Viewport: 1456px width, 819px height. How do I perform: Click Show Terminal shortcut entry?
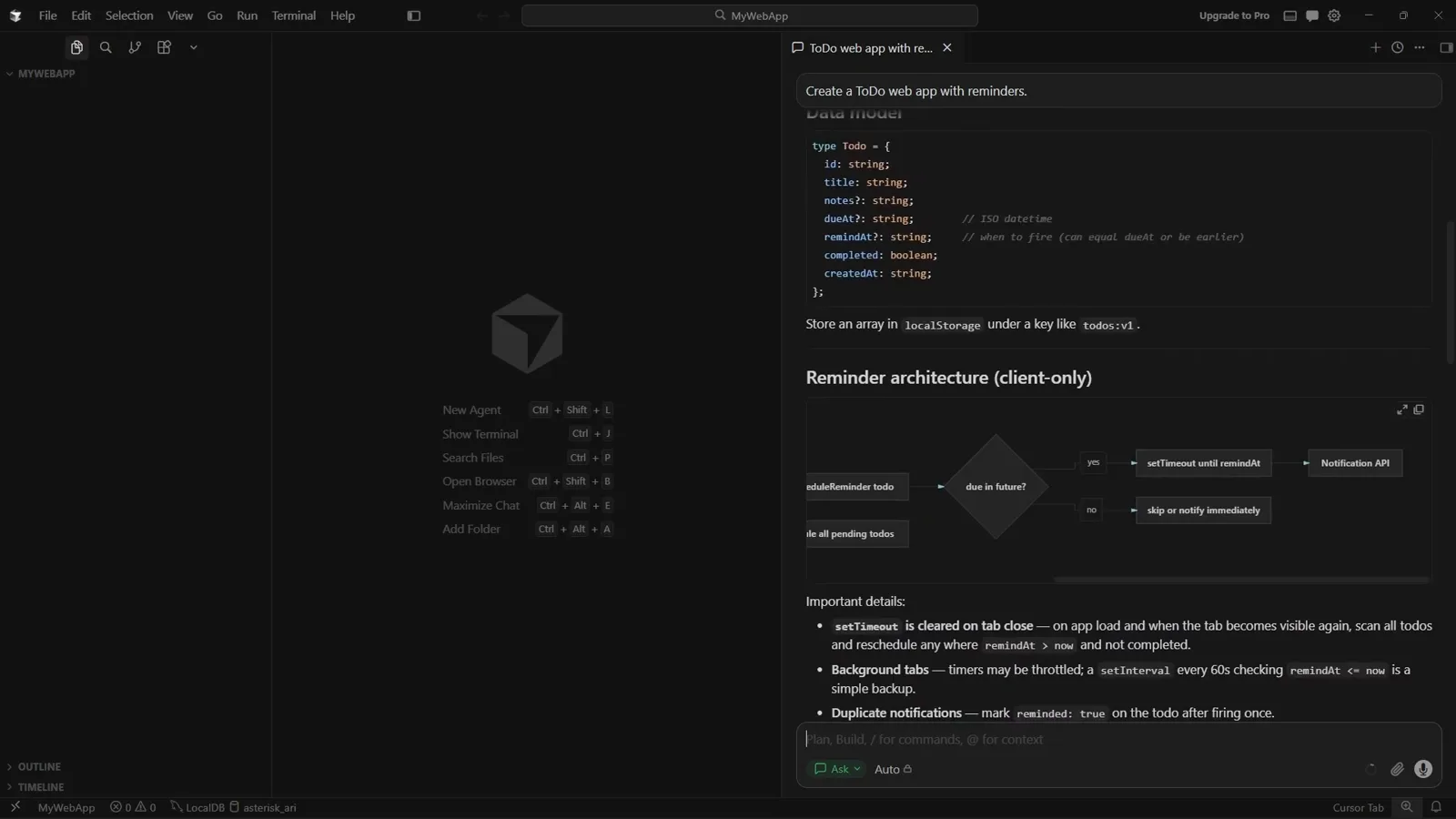[527, 434]
